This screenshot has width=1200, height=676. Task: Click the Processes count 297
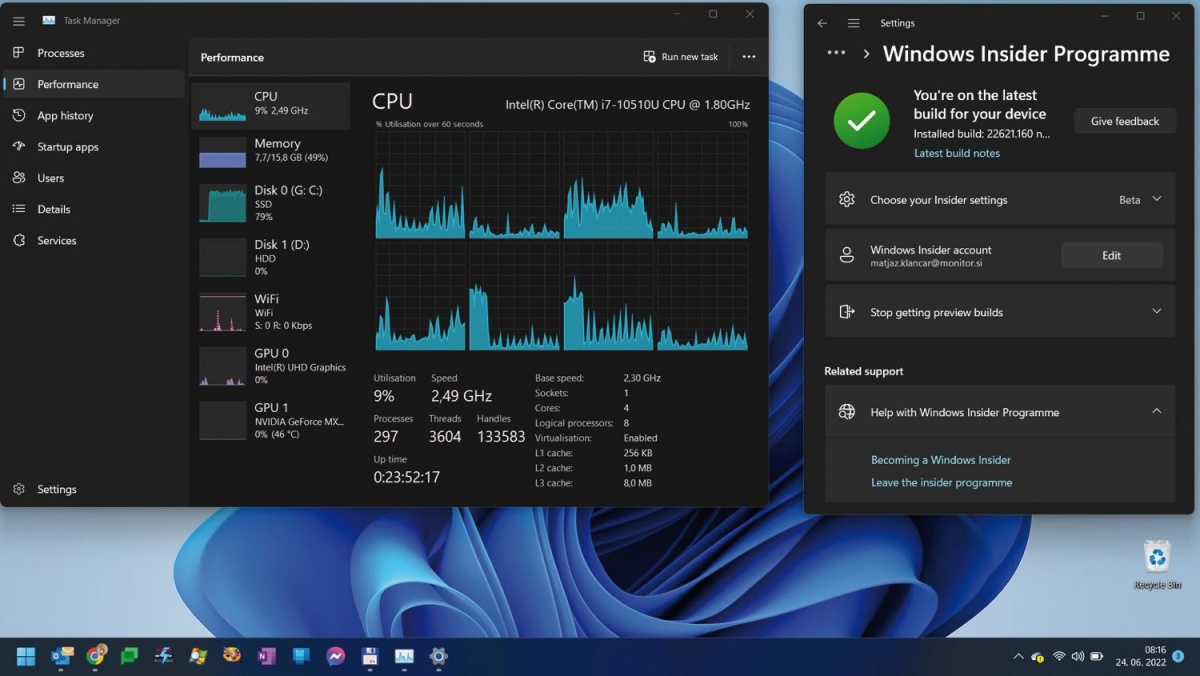point(386,436)
